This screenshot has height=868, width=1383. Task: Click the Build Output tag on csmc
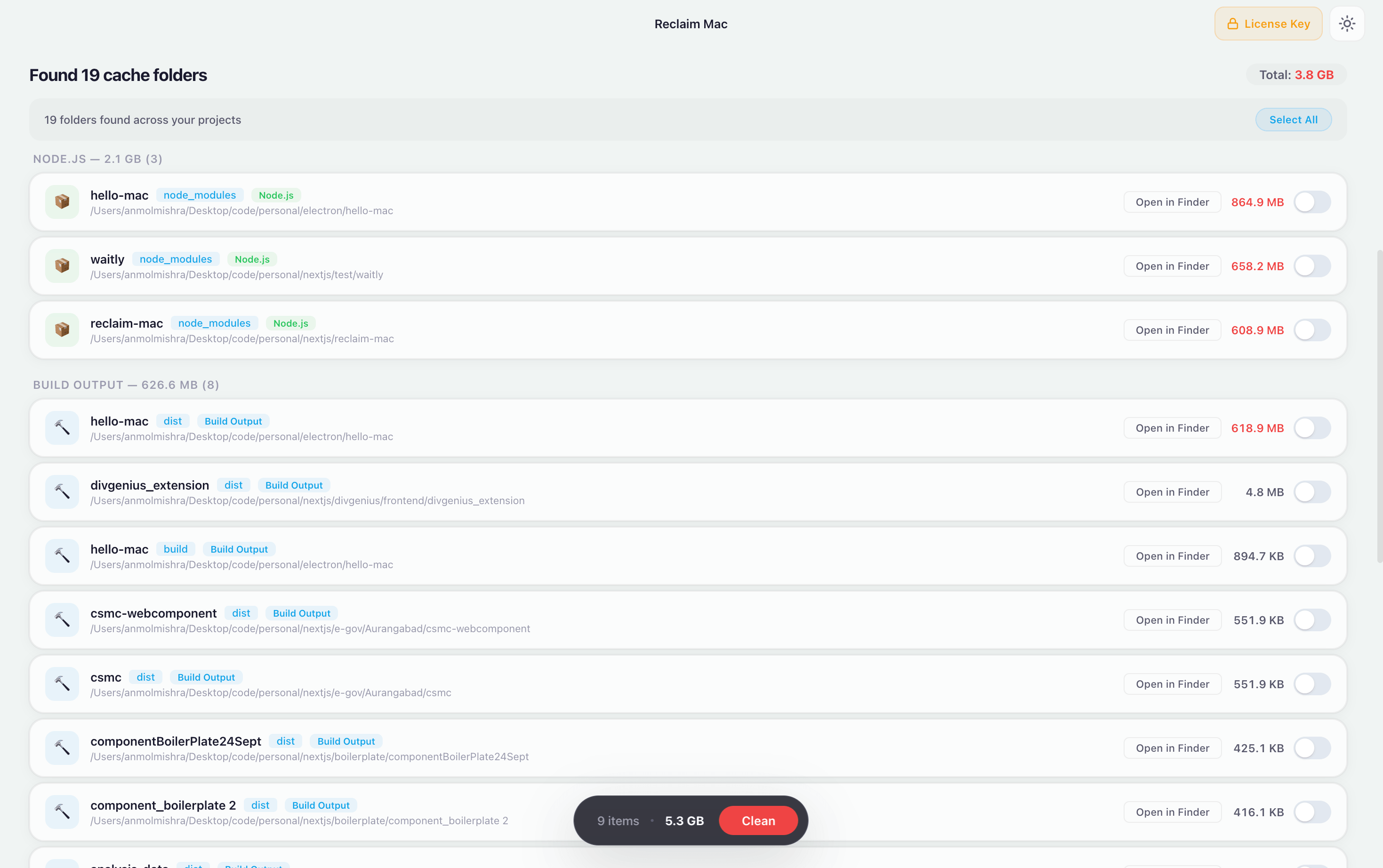[206, 677]
